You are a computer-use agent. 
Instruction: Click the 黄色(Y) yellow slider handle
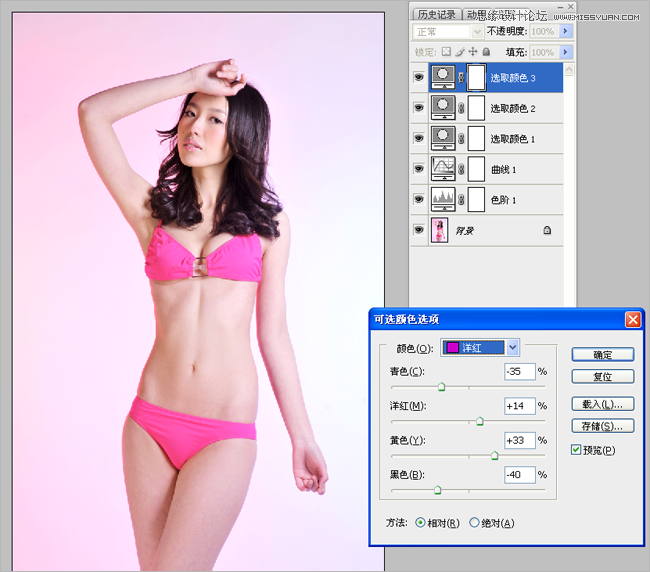tap(495, 456)
